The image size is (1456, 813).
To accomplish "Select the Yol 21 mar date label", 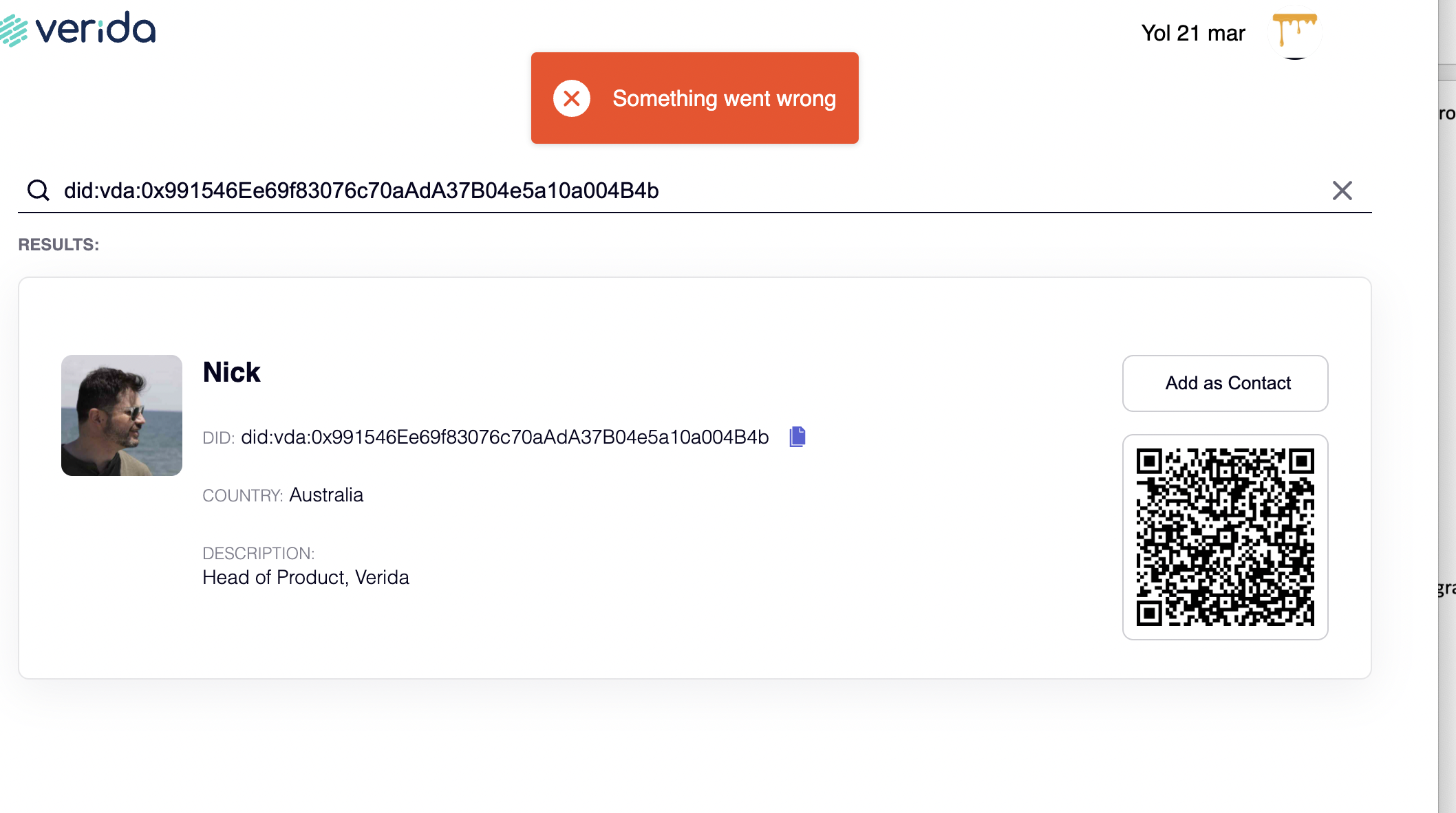I will point(1193,32).
